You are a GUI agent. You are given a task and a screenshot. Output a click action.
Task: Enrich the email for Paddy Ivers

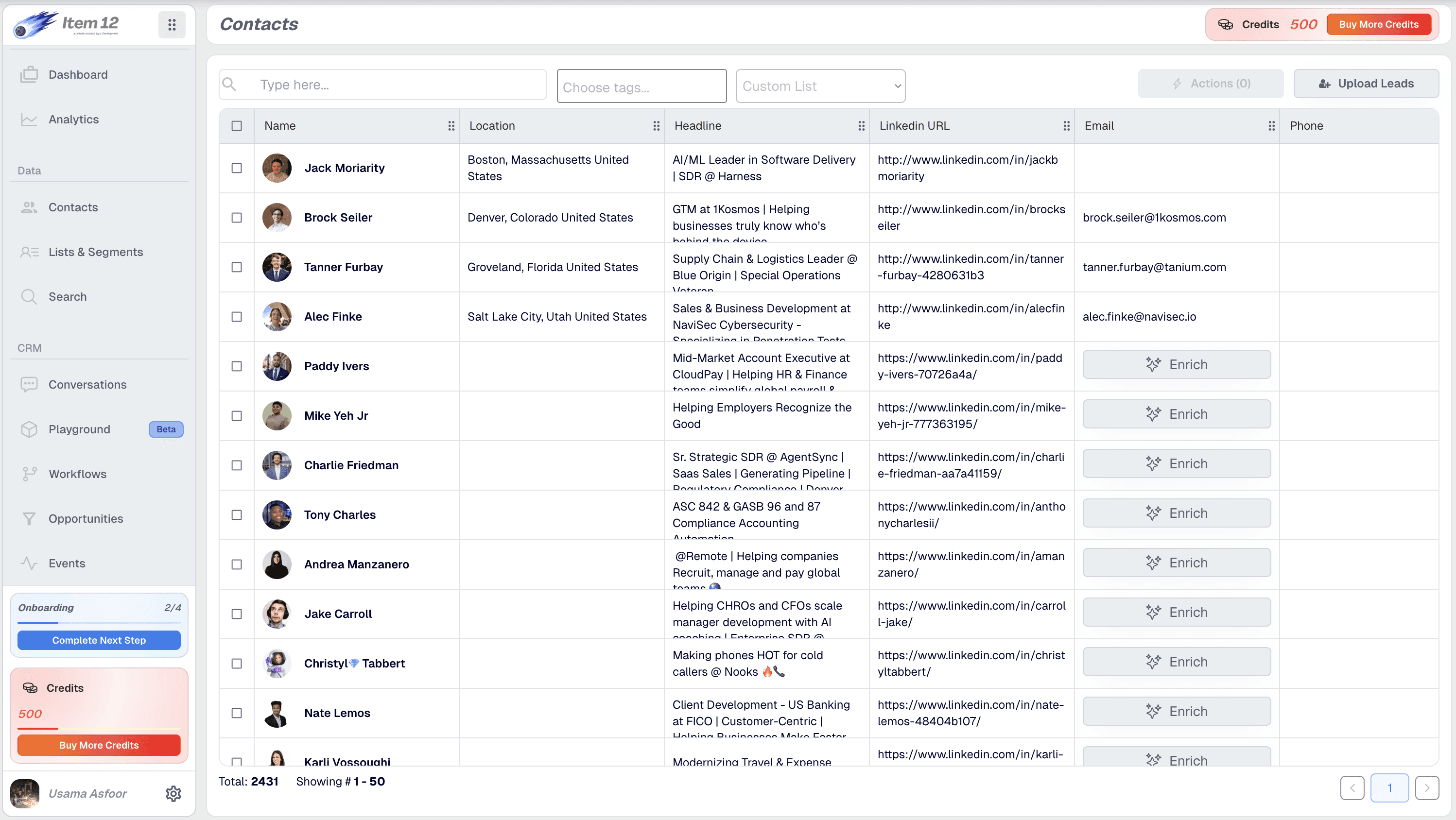(x=1176, y=364)
